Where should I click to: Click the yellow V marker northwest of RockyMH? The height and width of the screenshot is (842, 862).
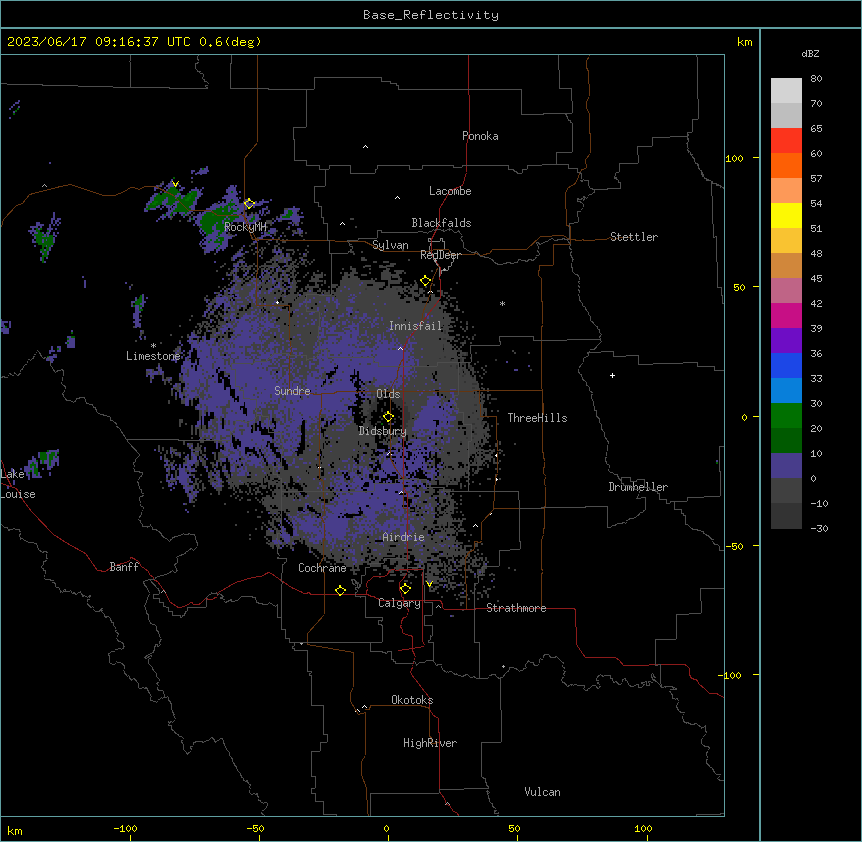[x=175, y=184]
